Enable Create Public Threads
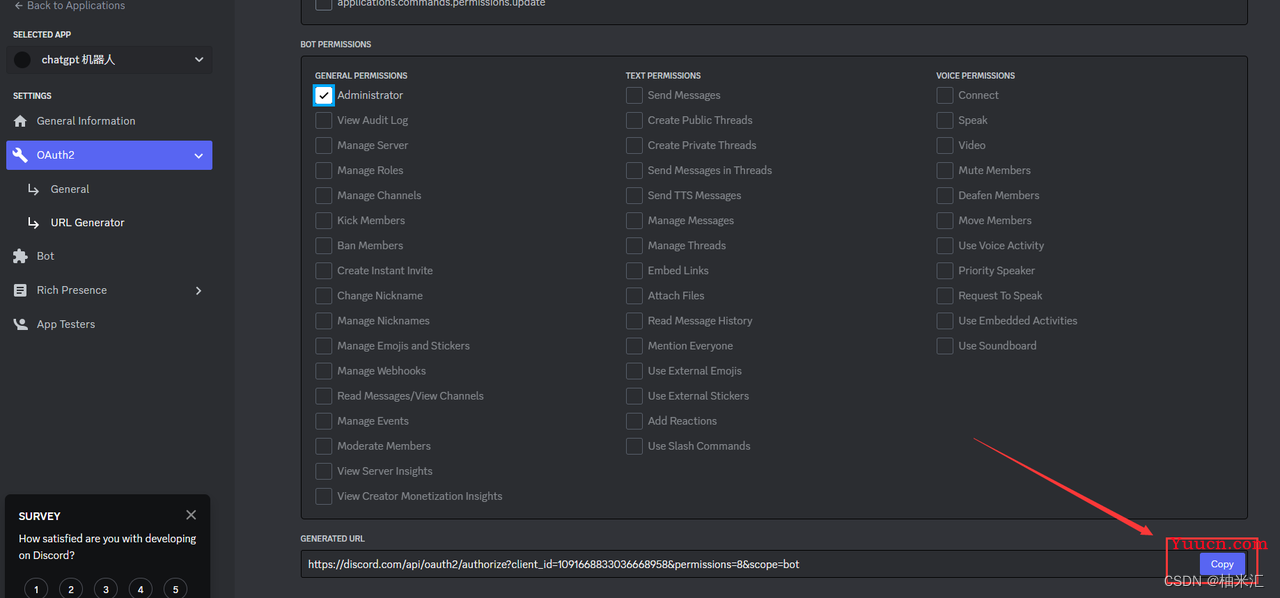Screen dimensions: 1280x598 [634, 120]
